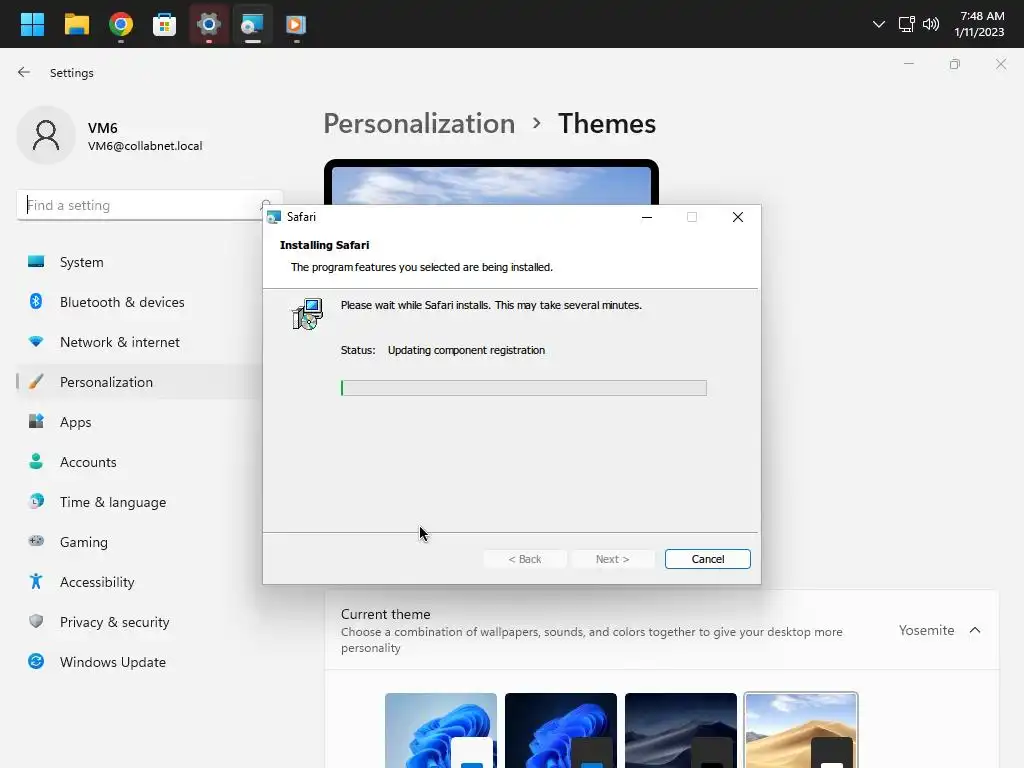This screenshot has width=1024, height=768.
Task: Select the Windows dark theme thumbnail
Action: (x=560, y=730)
